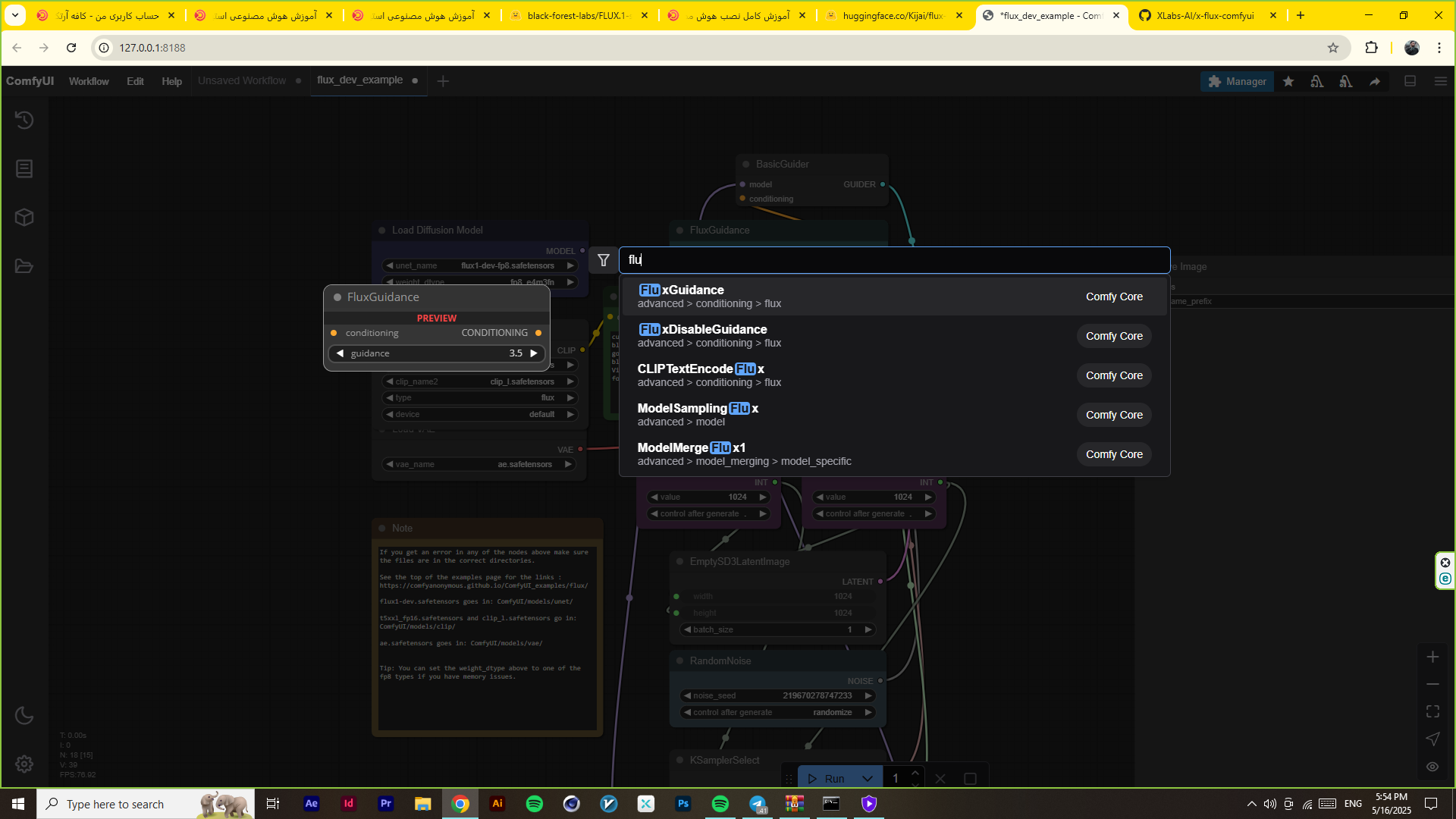Open the hamburger menu in the top-right
Screen dimensions: 1456x819
(x=1441, y=81)
